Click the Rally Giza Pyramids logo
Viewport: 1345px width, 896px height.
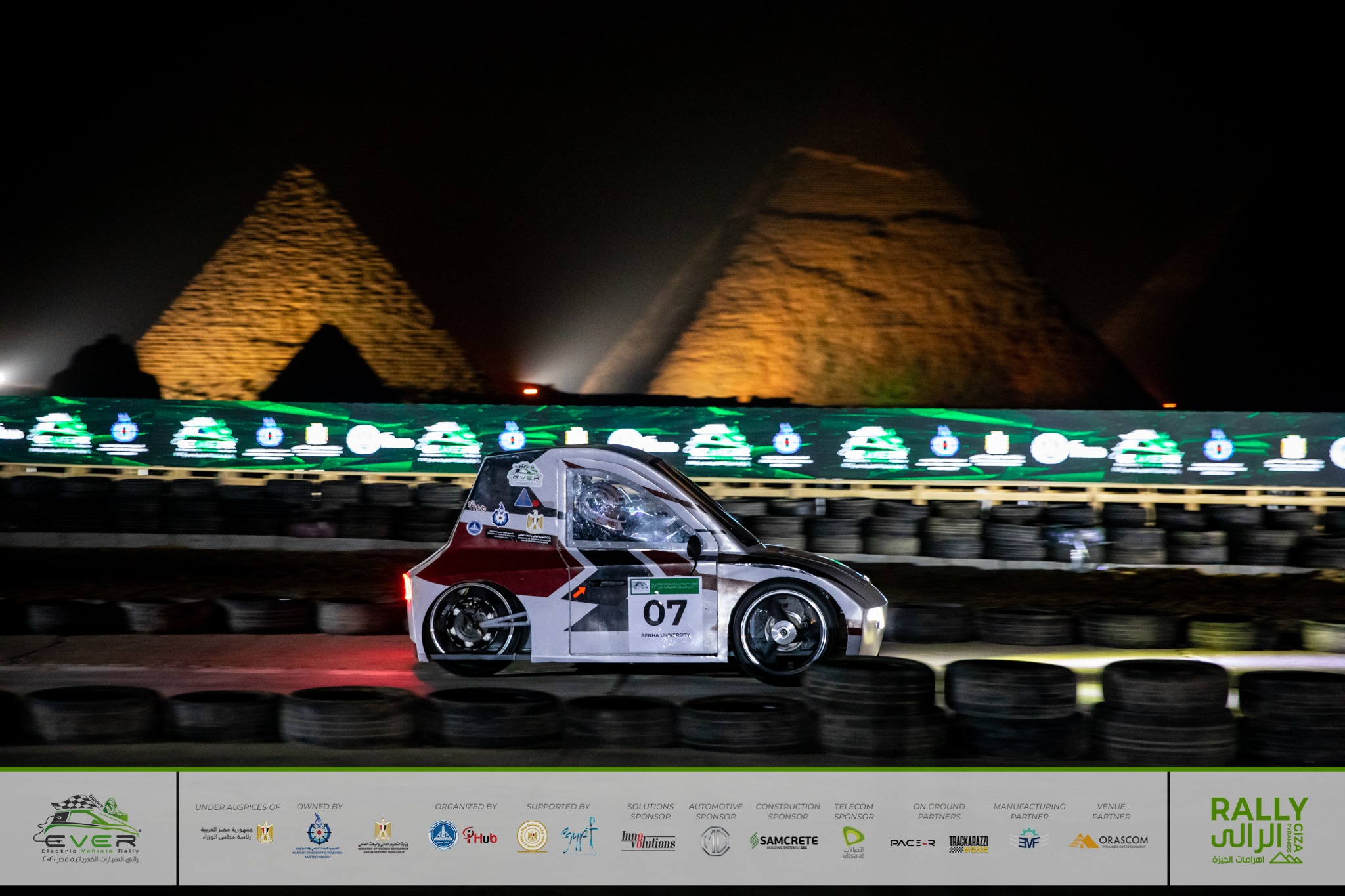pyautogui.click(x=1258, y=830)
